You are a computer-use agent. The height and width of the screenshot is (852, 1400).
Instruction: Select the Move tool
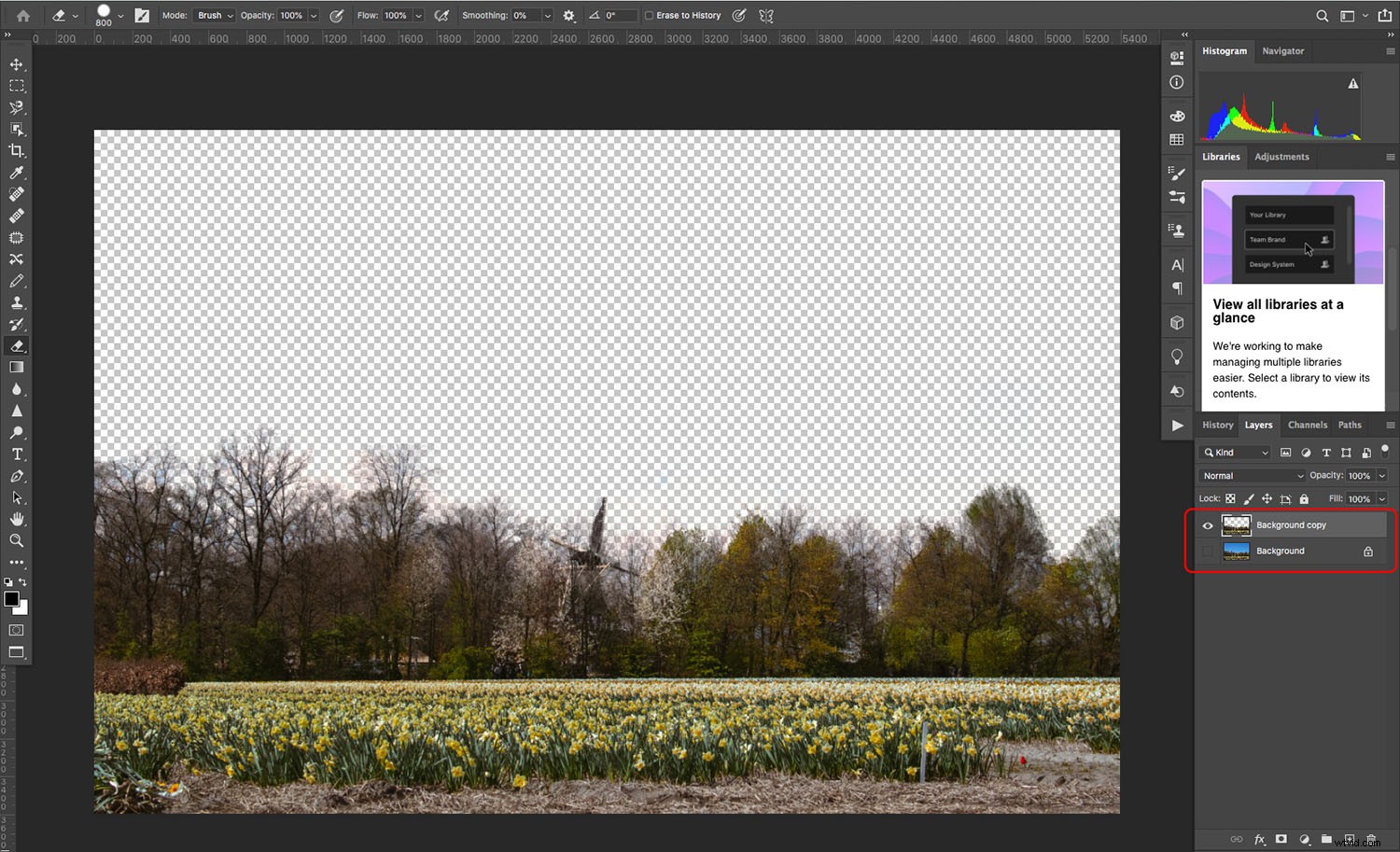(x=16, y=64)
